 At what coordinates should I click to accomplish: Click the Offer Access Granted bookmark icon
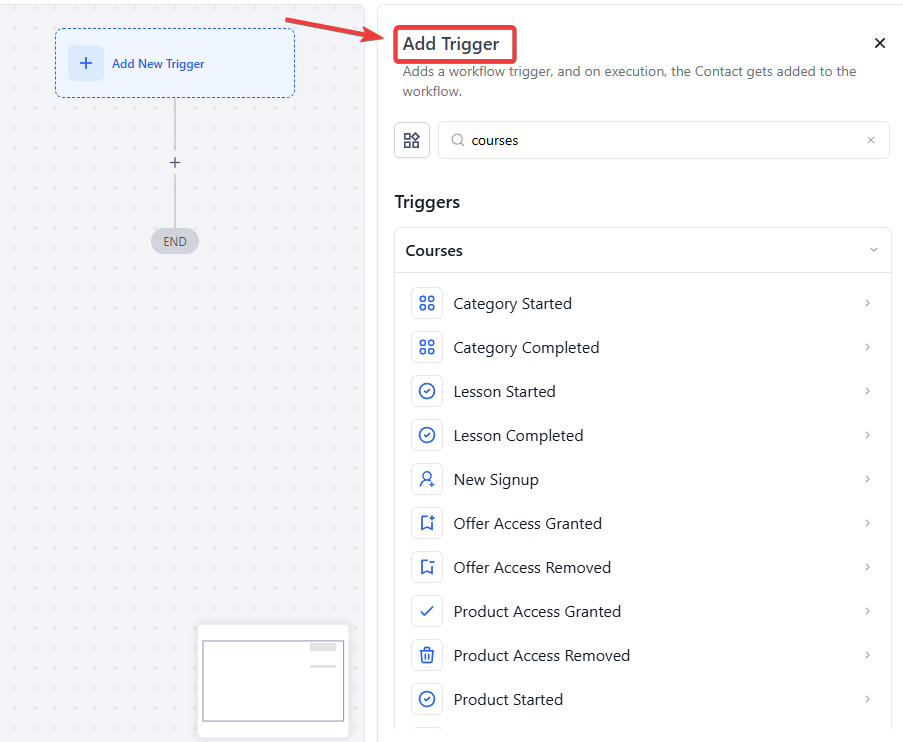coord(427,523)
